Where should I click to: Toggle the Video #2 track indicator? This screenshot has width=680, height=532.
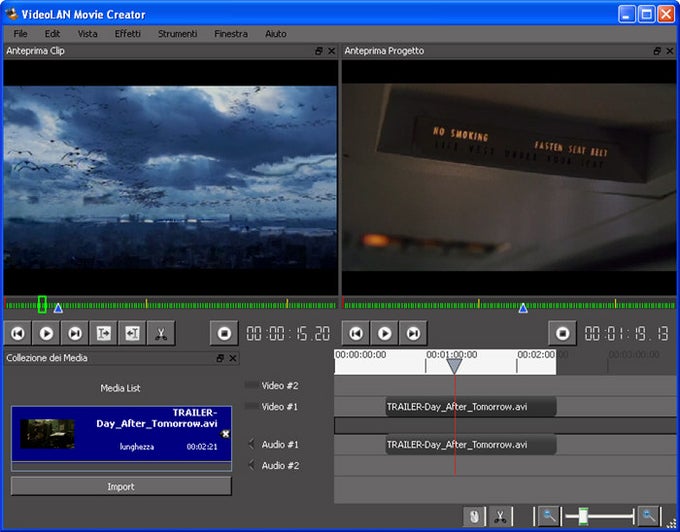252,385
